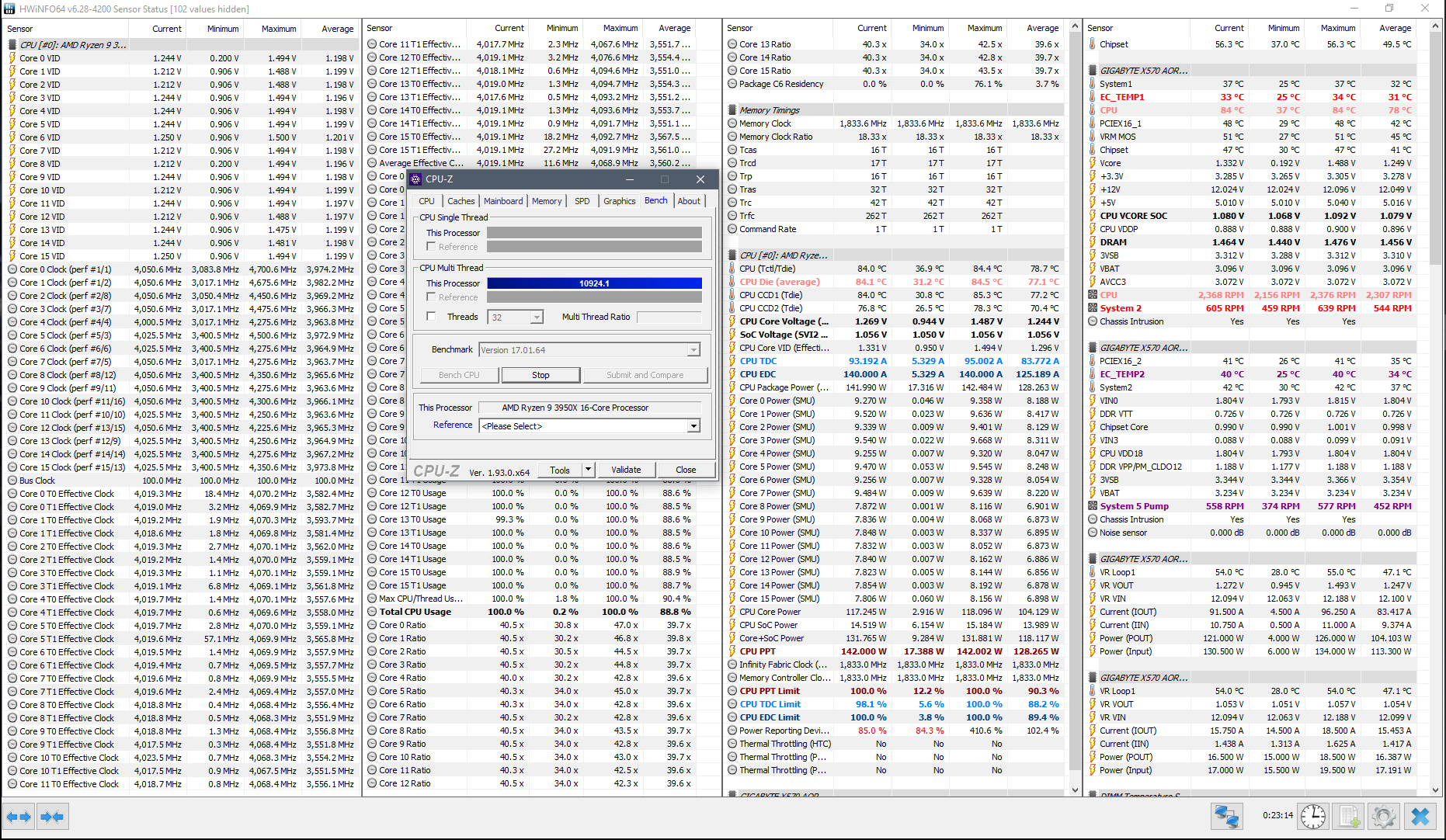Collapse the first GIGABYTE X570 AOR group
The image size is (1446, 840).
(1093, 71)
